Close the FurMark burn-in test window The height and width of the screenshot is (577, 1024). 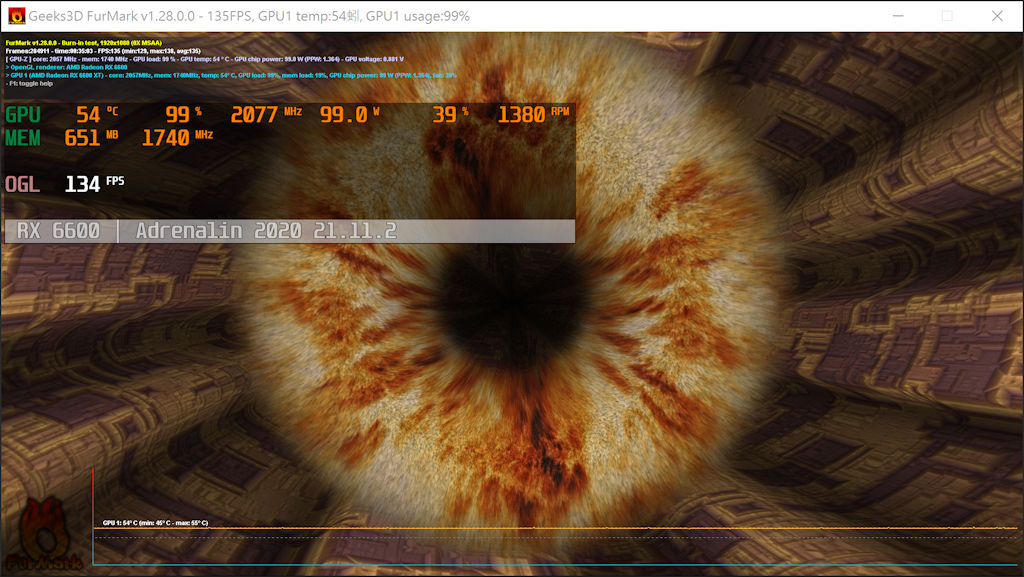click(x=997, y=16)
